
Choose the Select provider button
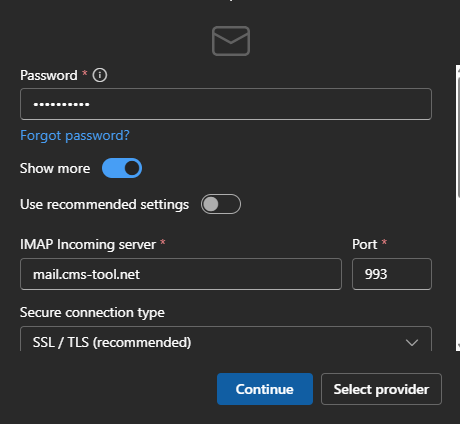[x=381, y=389]
